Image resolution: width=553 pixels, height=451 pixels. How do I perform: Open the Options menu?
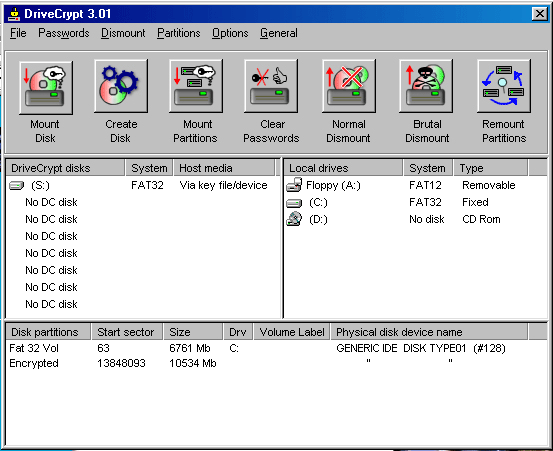pyautogui.click(x=230, y=33)
